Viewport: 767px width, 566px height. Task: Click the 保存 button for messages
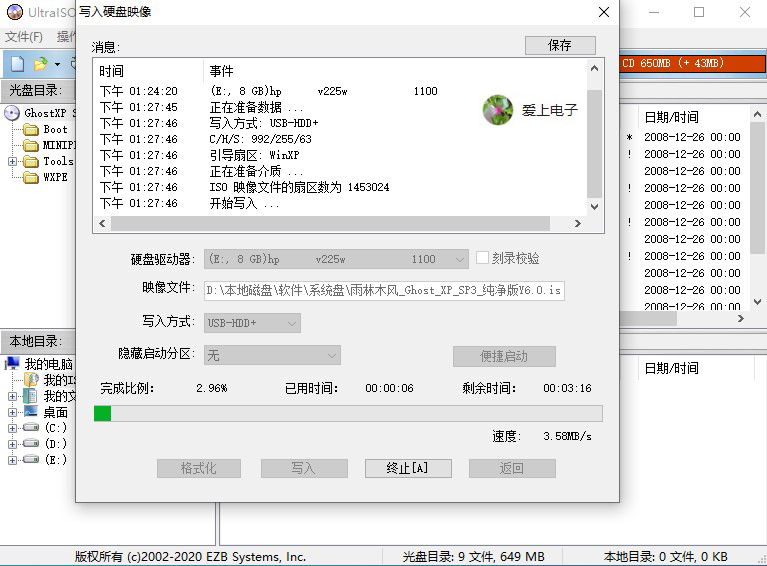point(560,45)
